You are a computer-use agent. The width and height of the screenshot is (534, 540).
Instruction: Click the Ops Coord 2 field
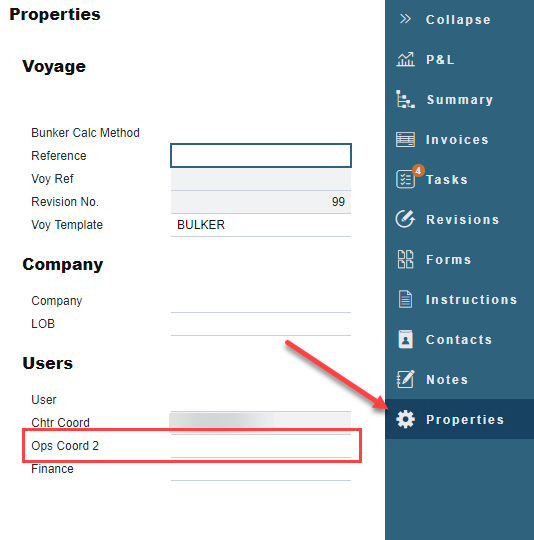261,446
